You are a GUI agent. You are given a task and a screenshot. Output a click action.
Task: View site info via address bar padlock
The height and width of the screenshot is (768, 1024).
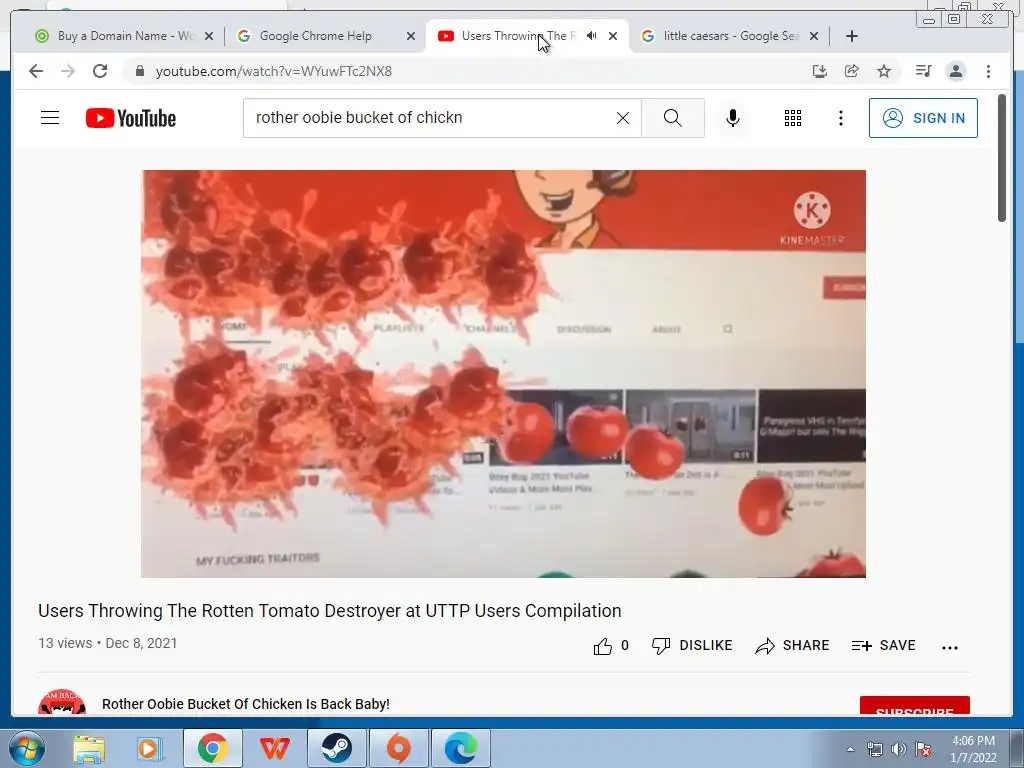140,71
